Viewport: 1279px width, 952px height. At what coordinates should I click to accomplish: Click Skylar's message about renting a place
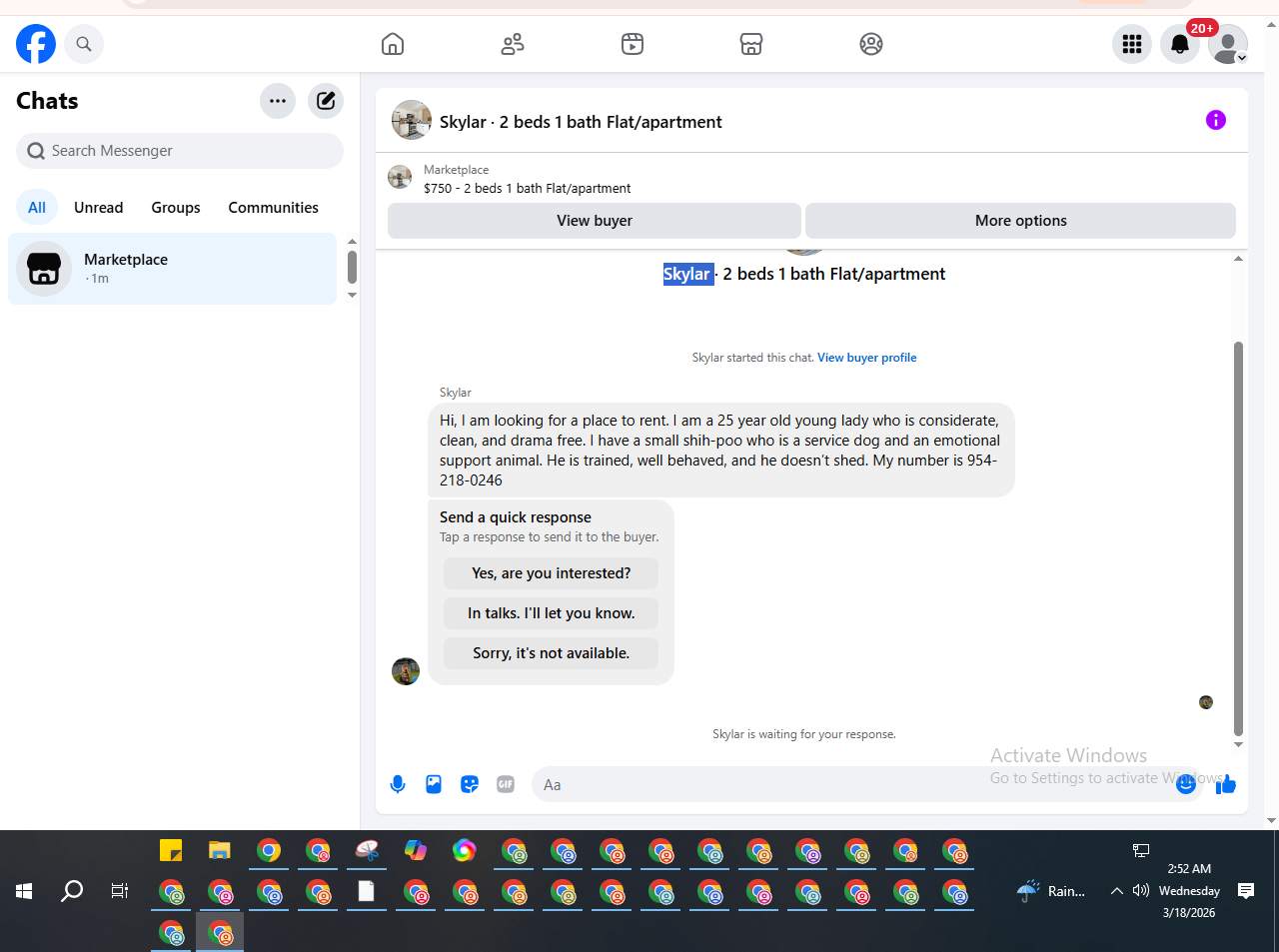coord(720,451)
